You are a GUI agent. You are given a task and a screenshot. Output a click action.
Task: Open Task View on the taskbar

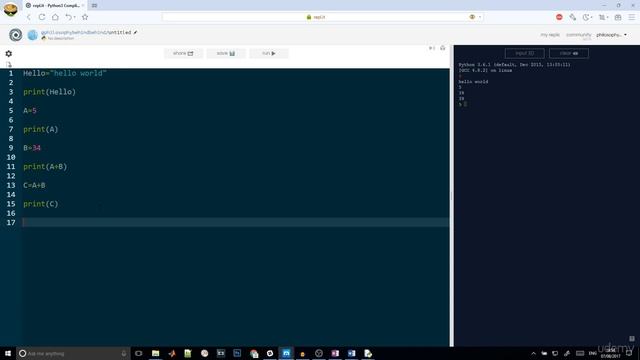point(139,353)
